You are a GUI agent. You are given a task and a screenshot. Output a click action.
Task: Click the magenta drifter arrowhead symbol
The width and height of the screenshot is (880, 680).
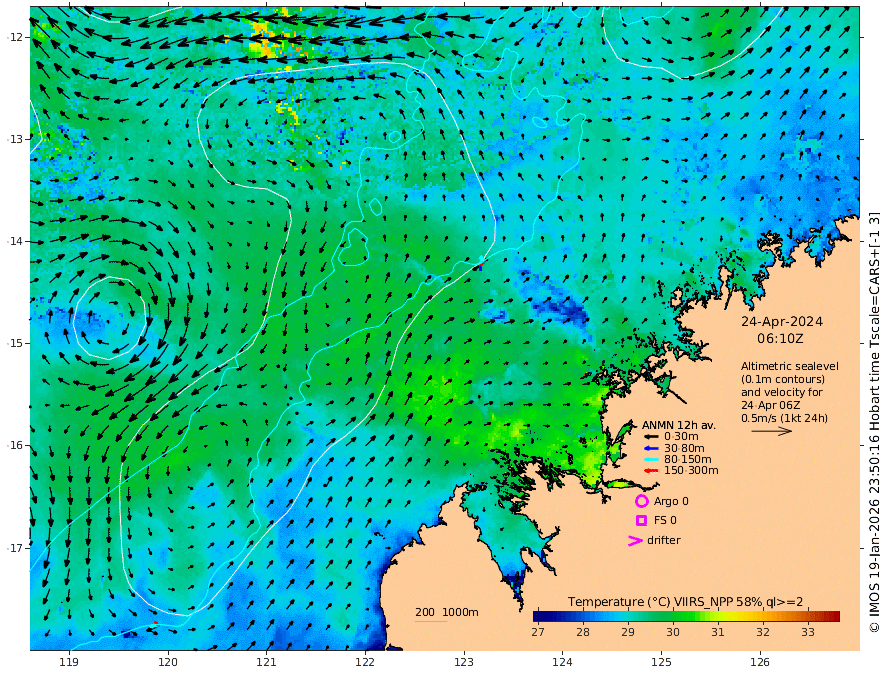click(x=635, y=541)
